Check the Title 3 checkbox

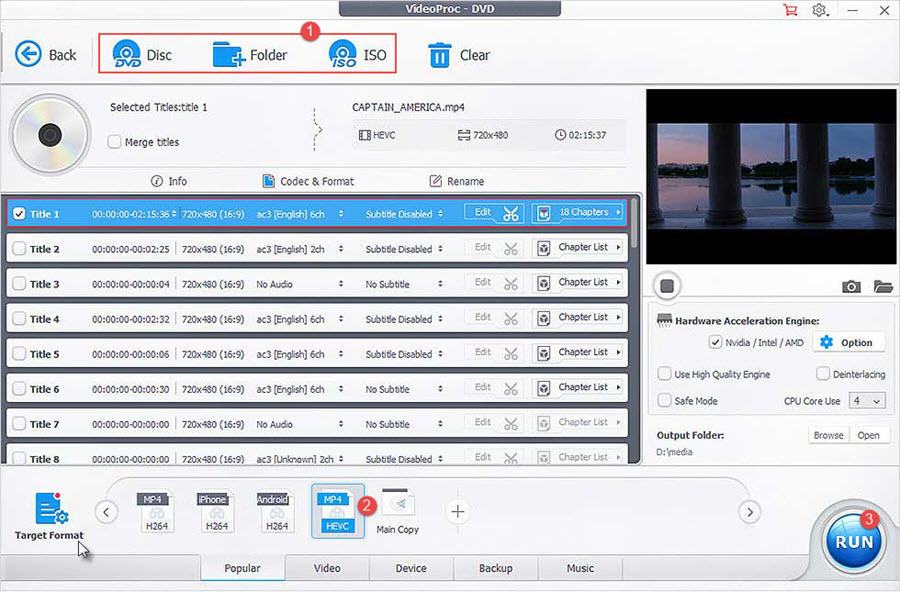click(19, 284)
